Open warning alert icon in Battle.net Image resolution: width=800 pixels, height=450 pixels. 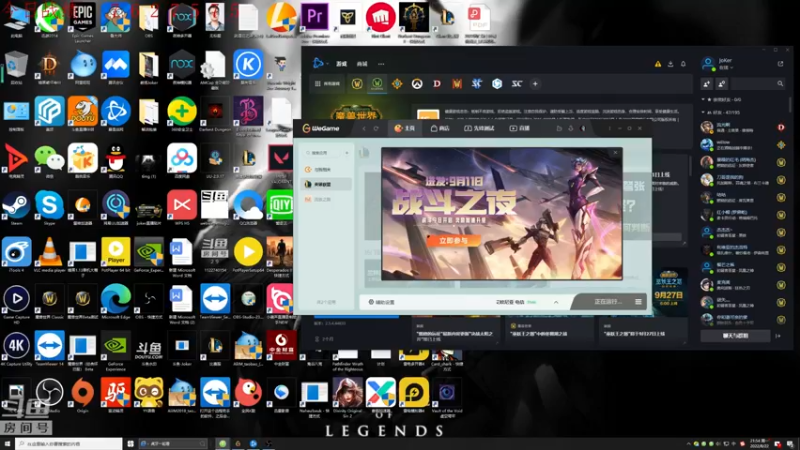(x=658, y=64)
